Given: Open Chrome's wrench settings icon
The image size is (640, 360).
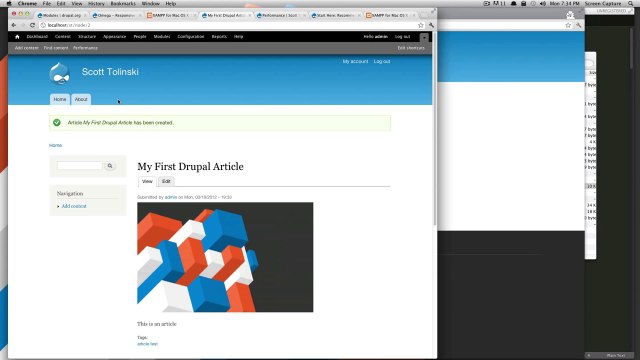Looking at the screenshot, I should [x=431, y=25].
